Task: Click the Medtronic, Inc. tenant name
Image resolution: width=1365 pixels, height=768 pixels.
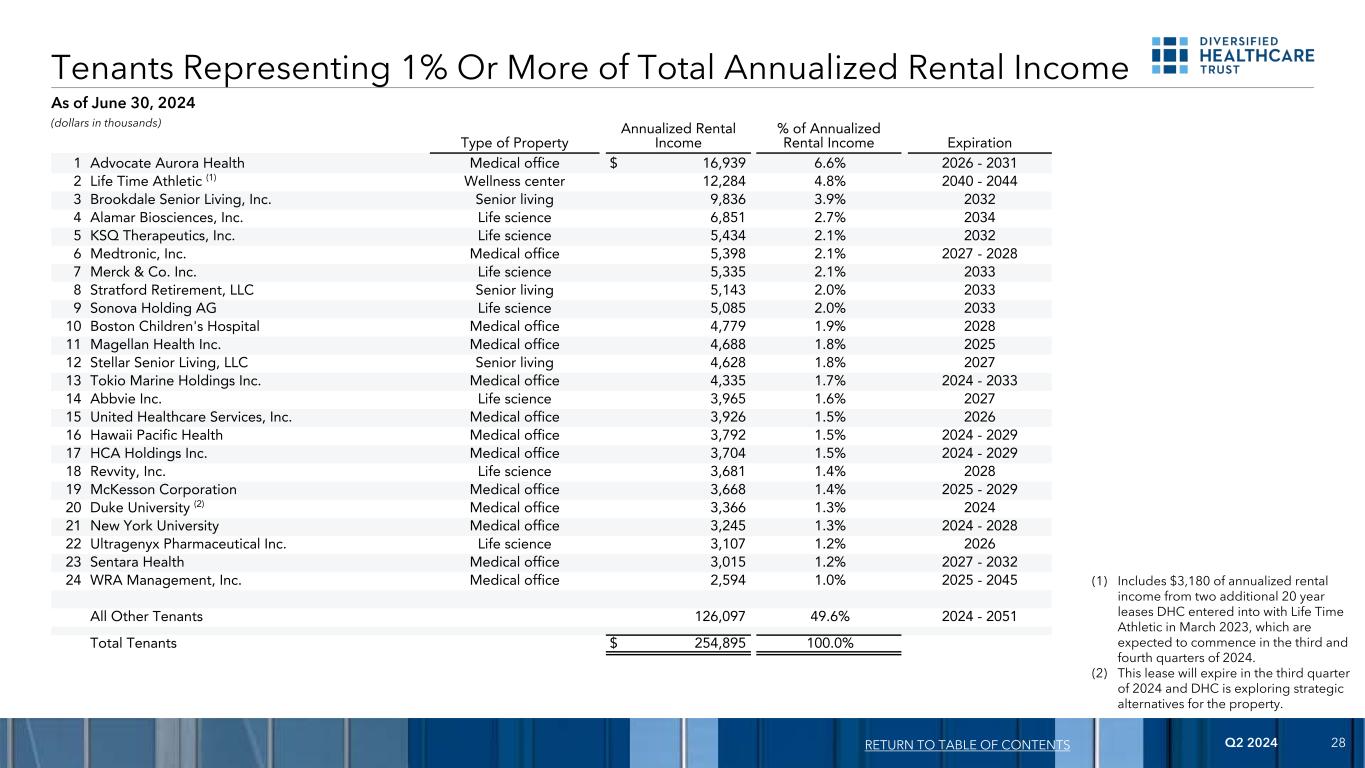Action: (138, 254)
